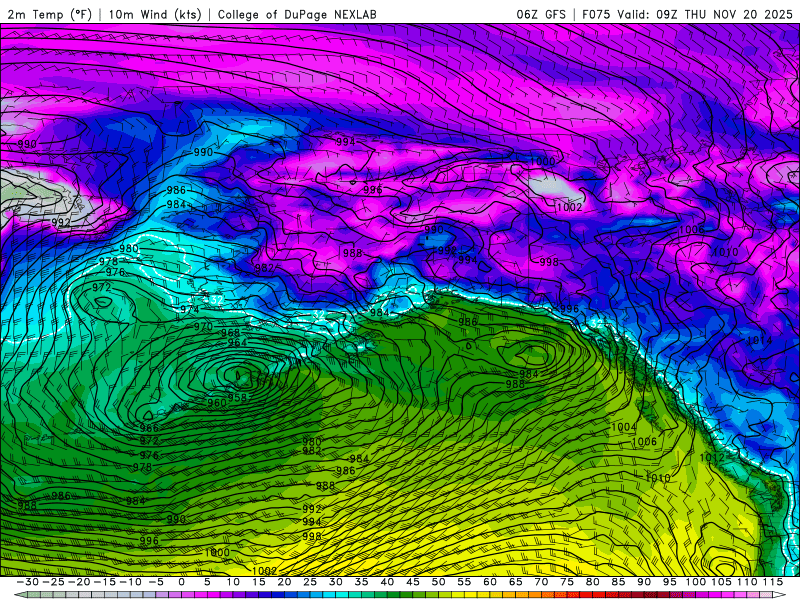
Task: Click the 25 value on temperature scale
Action: [310, 582]
